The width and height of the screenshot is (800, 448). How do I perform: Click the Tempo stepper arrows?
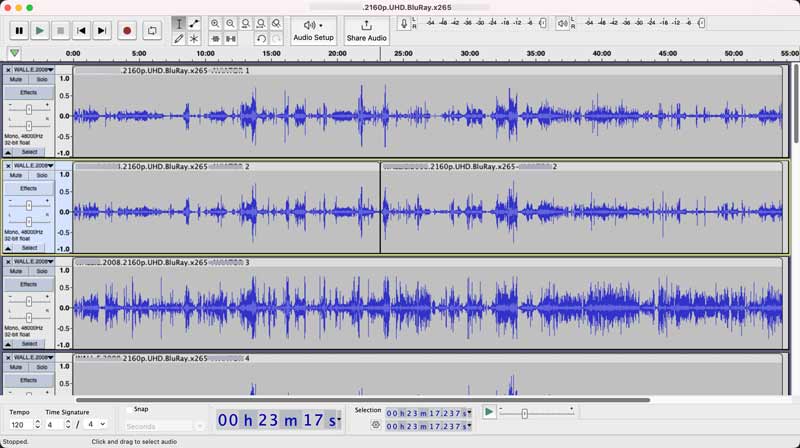click(x=37, y=425)
